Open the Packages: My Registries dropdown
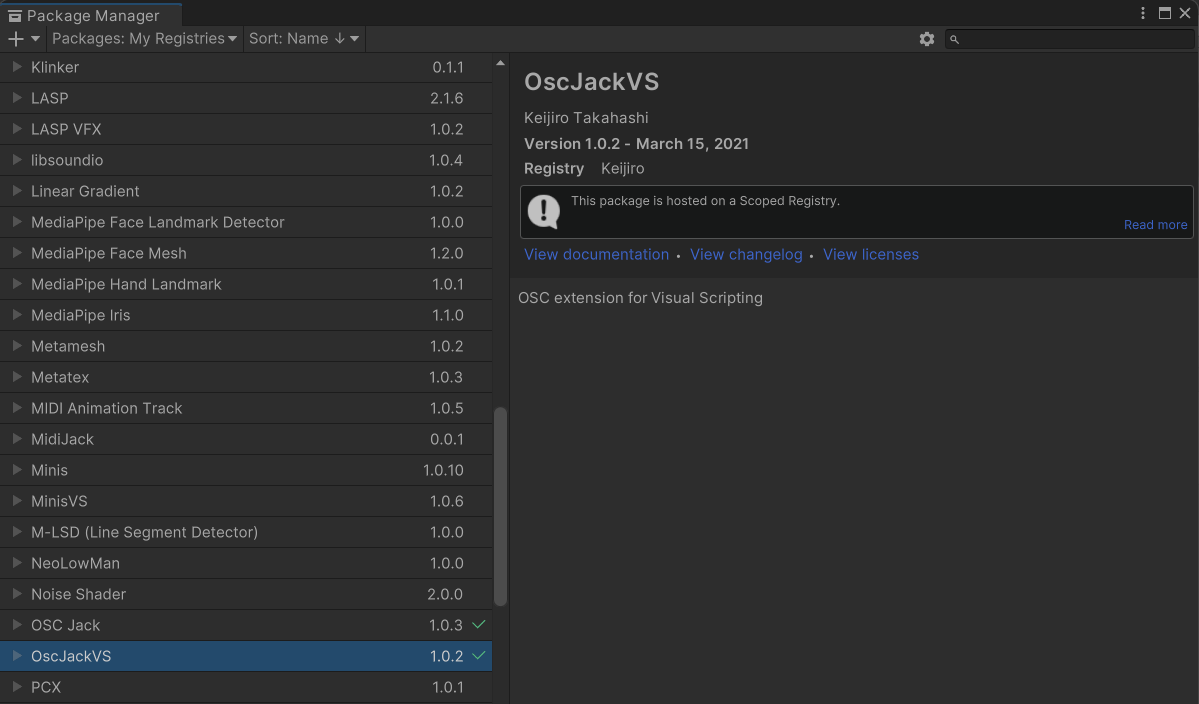1199x704 pixels. [144, 39]
